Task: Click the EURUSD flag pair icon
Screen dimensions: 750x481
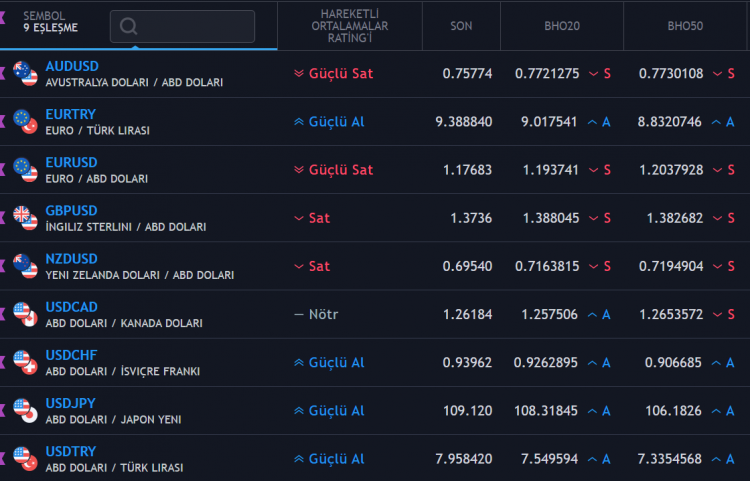Action: [x=25, y=170]
